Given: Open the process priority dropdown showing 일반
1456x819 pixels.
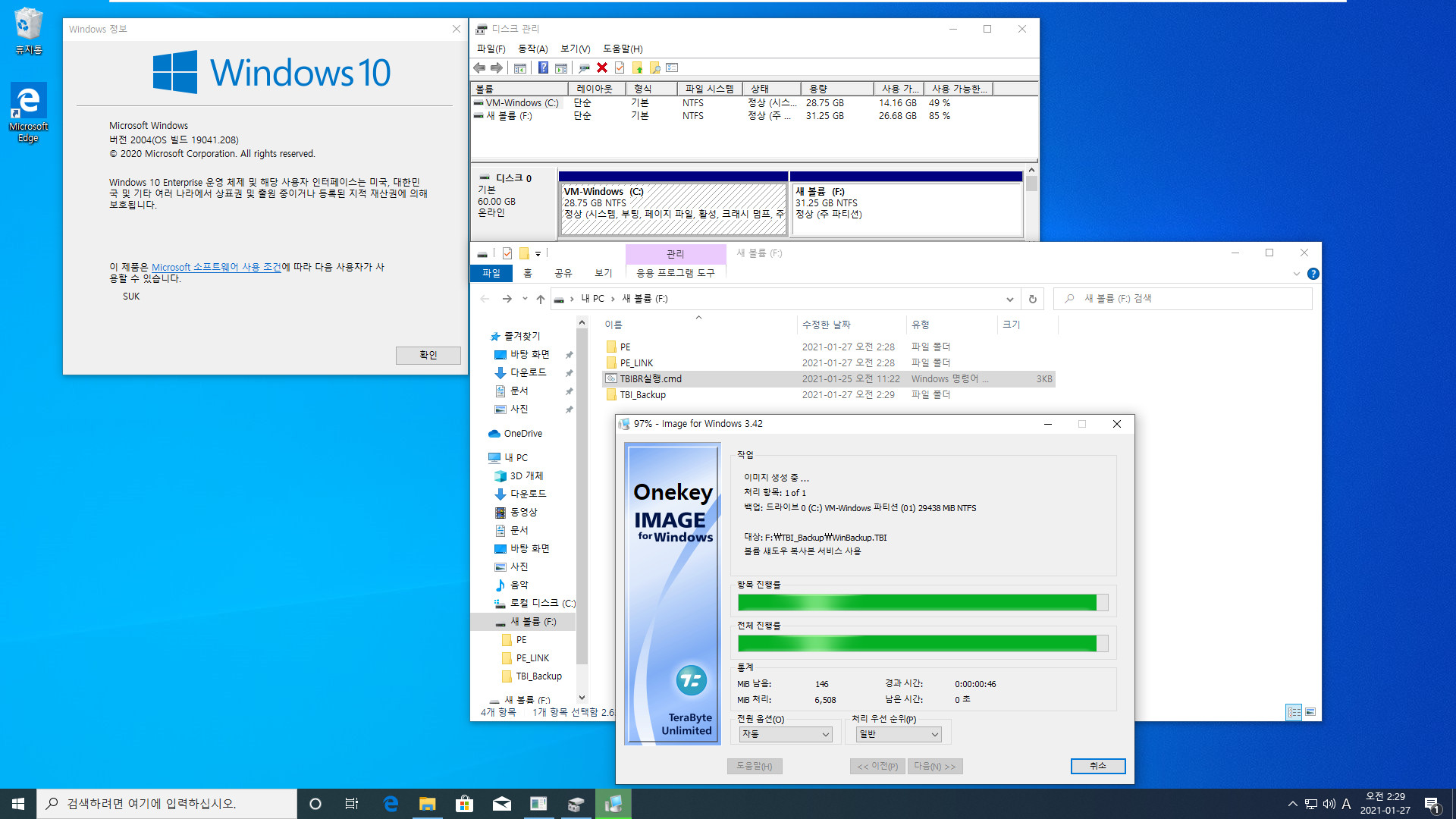Looking at the screenshot, I should click(x=899, y=734).
